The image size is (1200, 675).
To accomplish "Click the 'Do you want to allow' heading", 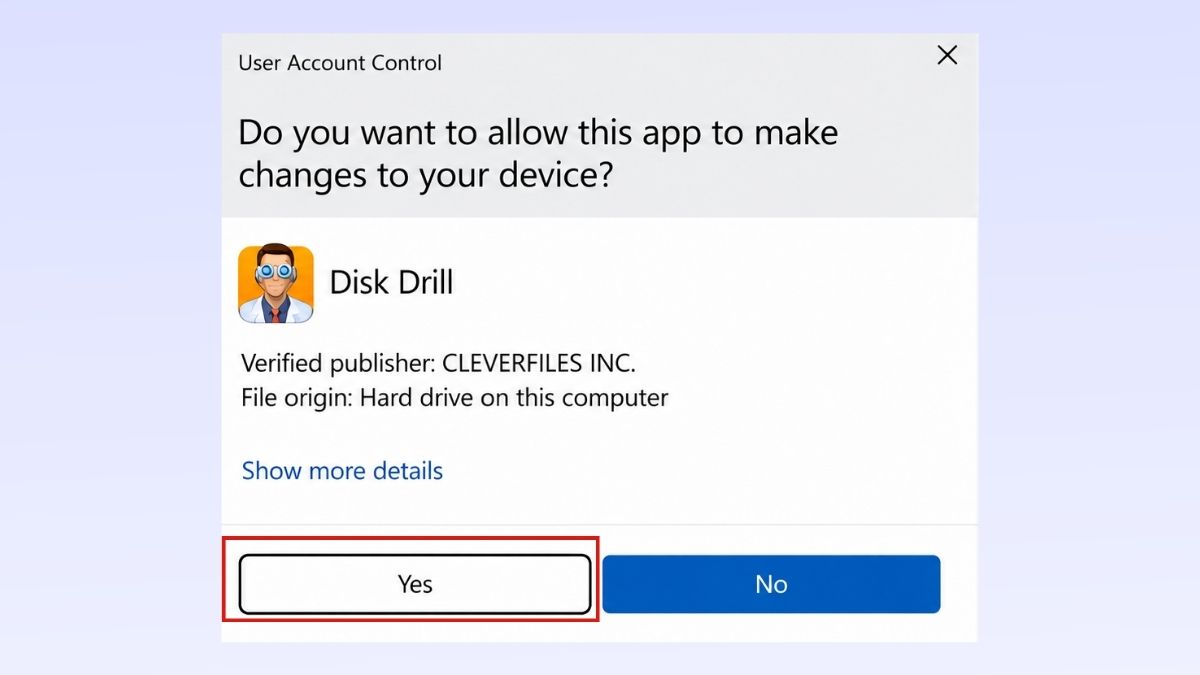I will point(538,153).
